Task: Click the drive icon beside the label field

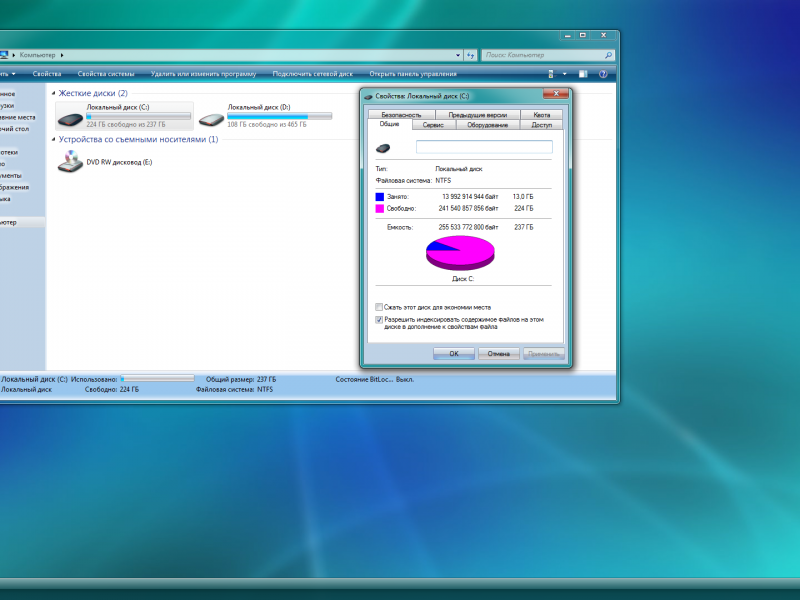Action: pos(383,148)
